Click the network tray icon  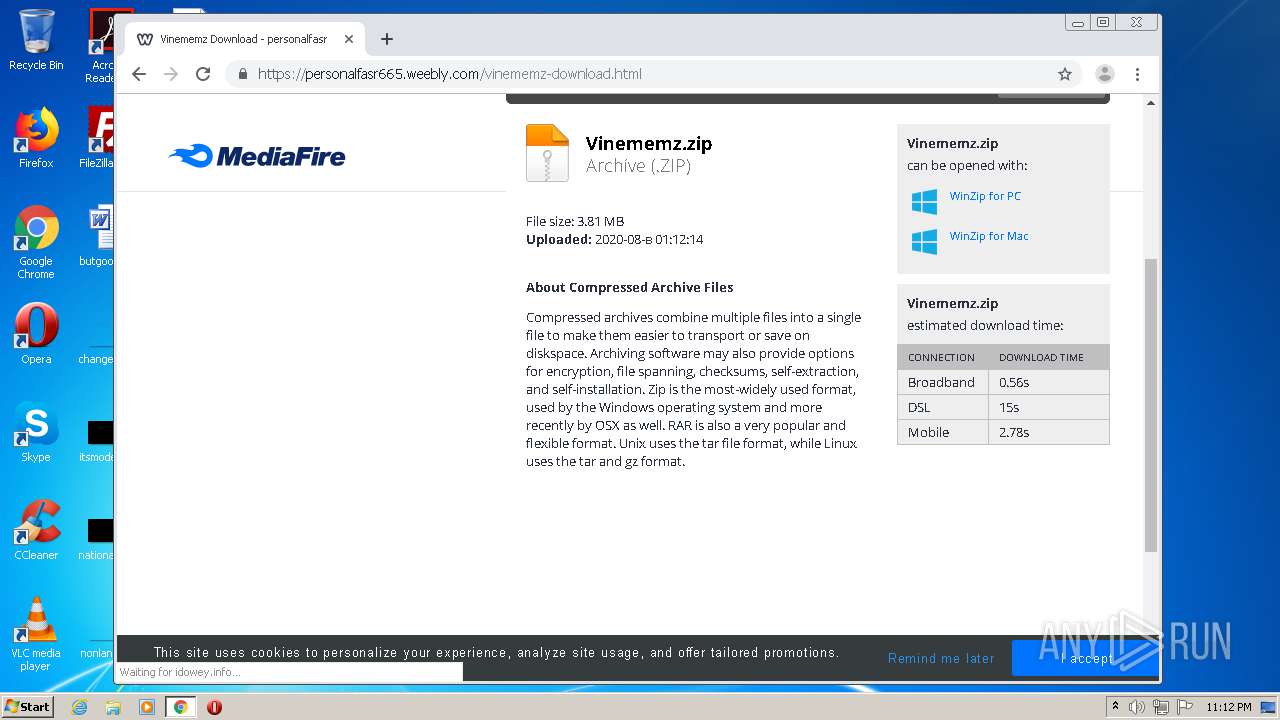(x=1161, y=707)
